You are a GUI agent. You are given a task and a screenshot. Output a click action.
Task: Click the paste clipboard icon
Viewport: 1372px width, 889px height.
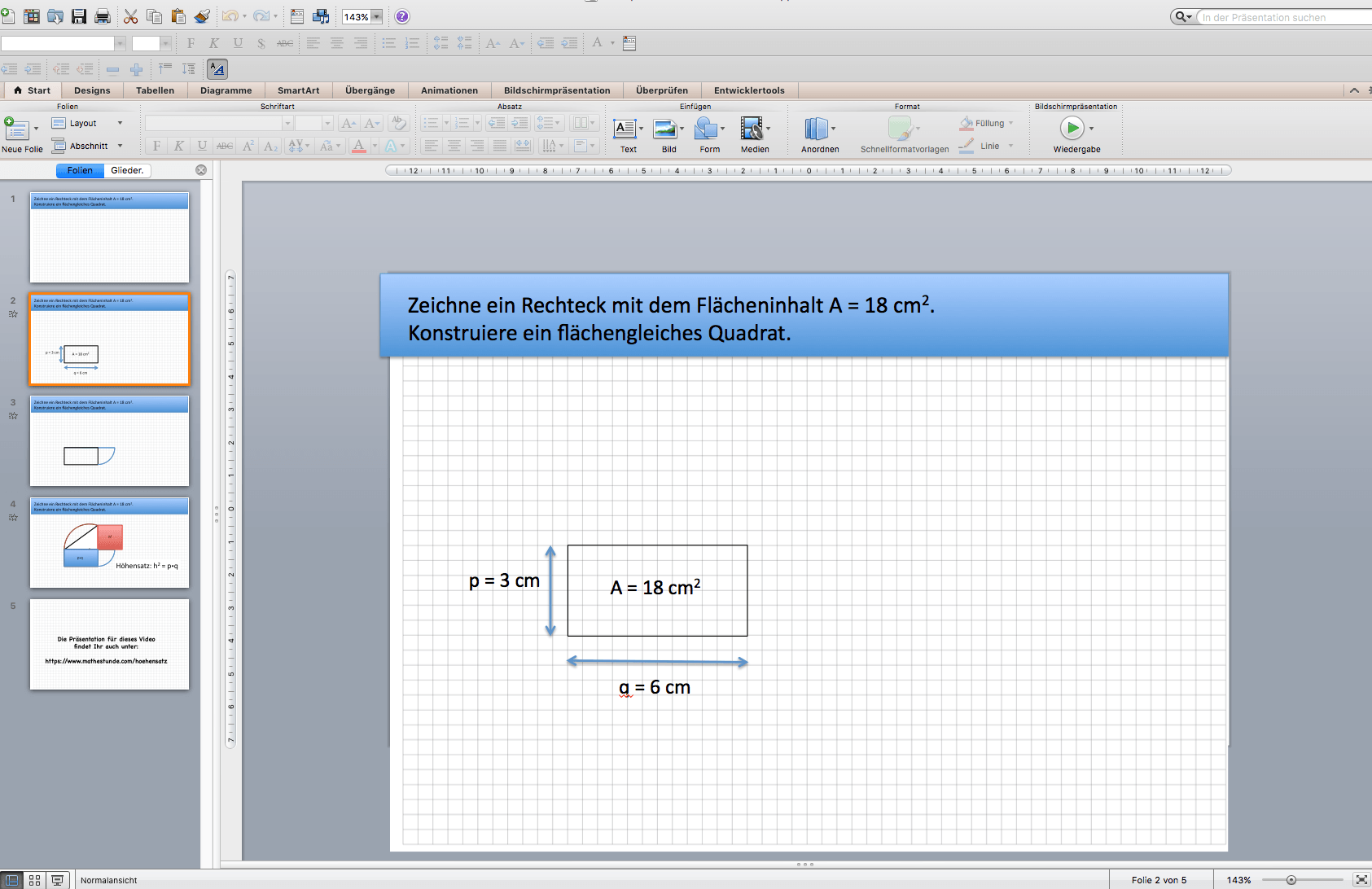178,16
